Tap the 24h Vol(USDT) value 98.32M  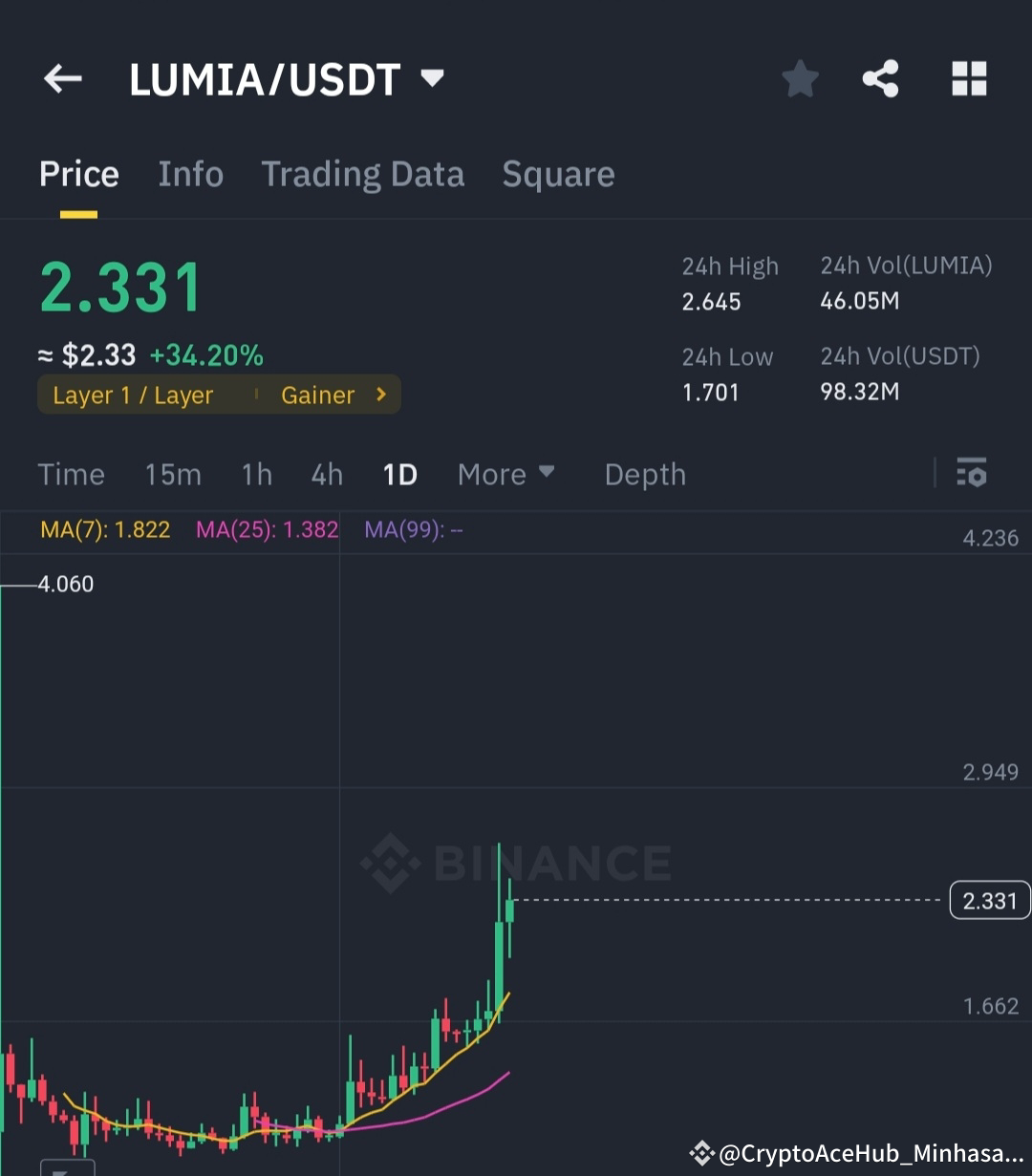(x=860, y=391)
